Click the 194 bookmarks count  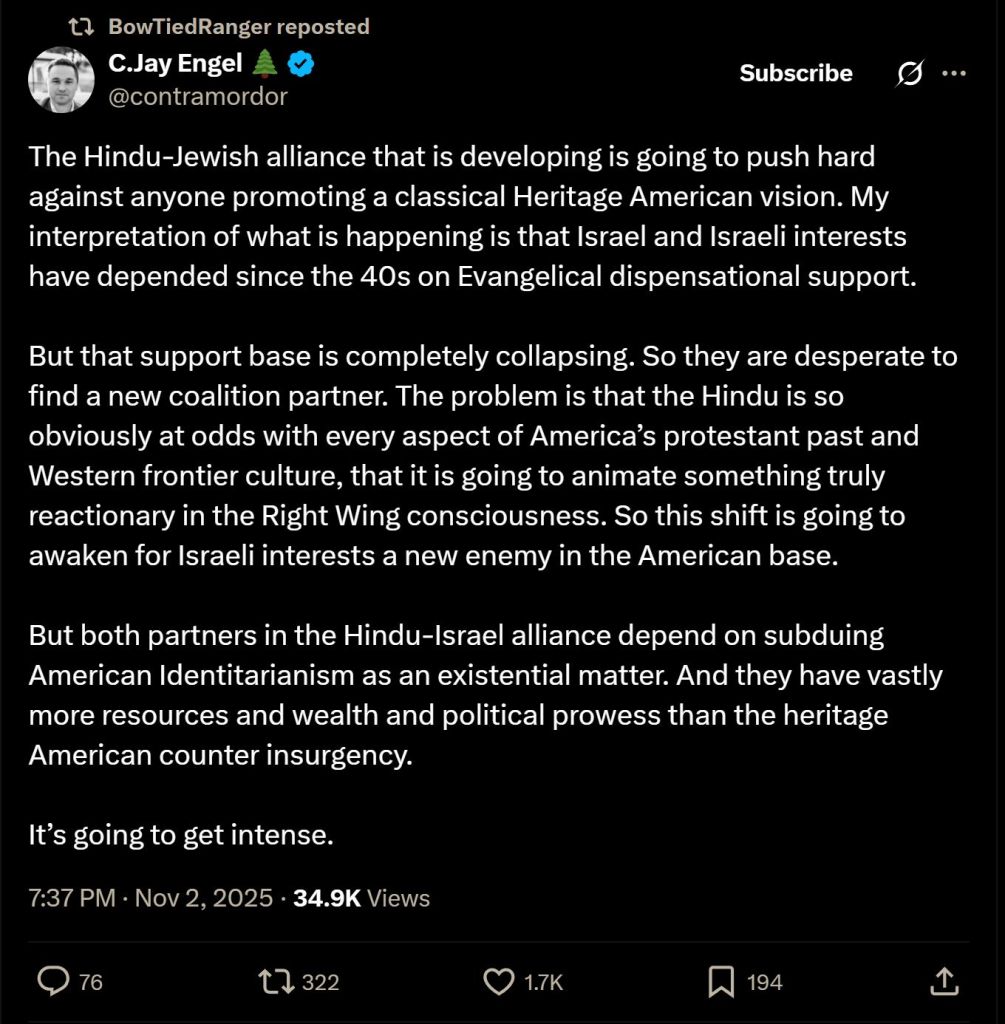pyautogui.click(x=764, y=982)
